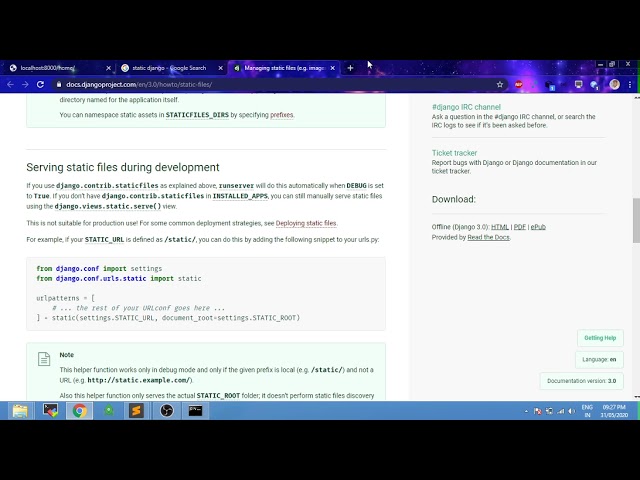Viewport: 640px width, 480px height.
Task: Open the Deploying static files link
Action: click(306, 223)
